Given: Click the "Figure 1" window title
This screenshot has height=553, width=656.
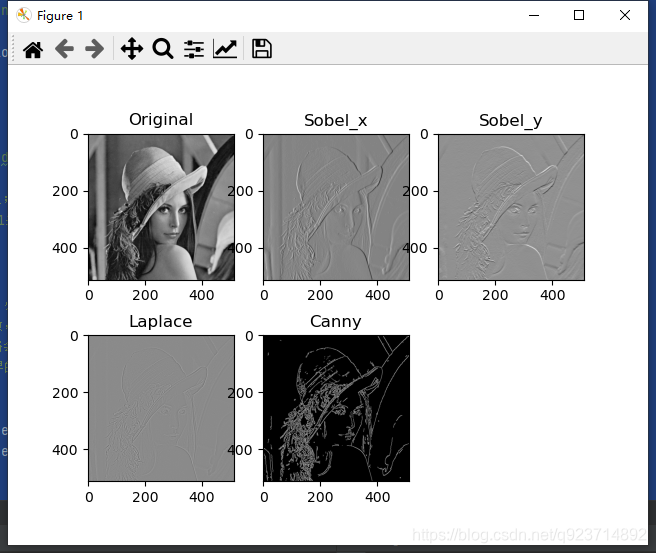Looking at the screenshot, I should [x=60, y=16].
